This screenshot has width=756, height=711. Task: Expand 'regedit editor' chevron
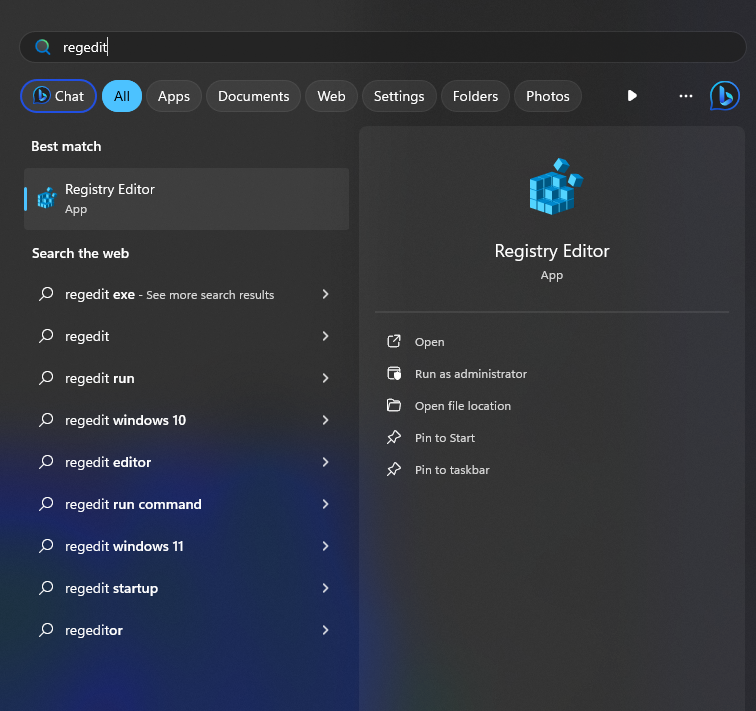pyautogui.click(x=325, y=462)
